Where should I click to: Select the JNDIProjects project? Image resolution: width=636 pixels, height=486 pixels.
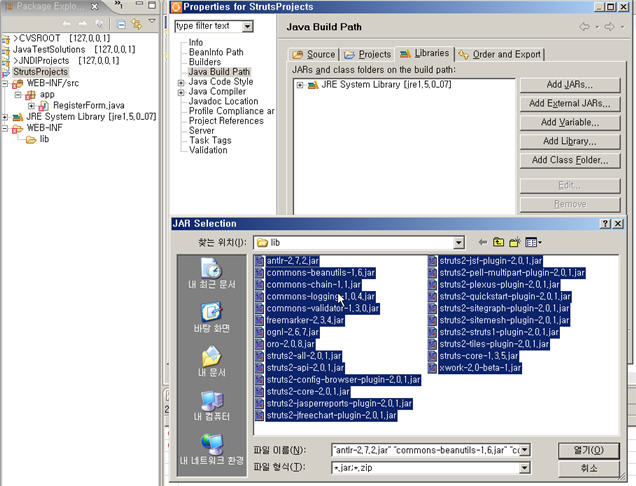click(67, 61)
